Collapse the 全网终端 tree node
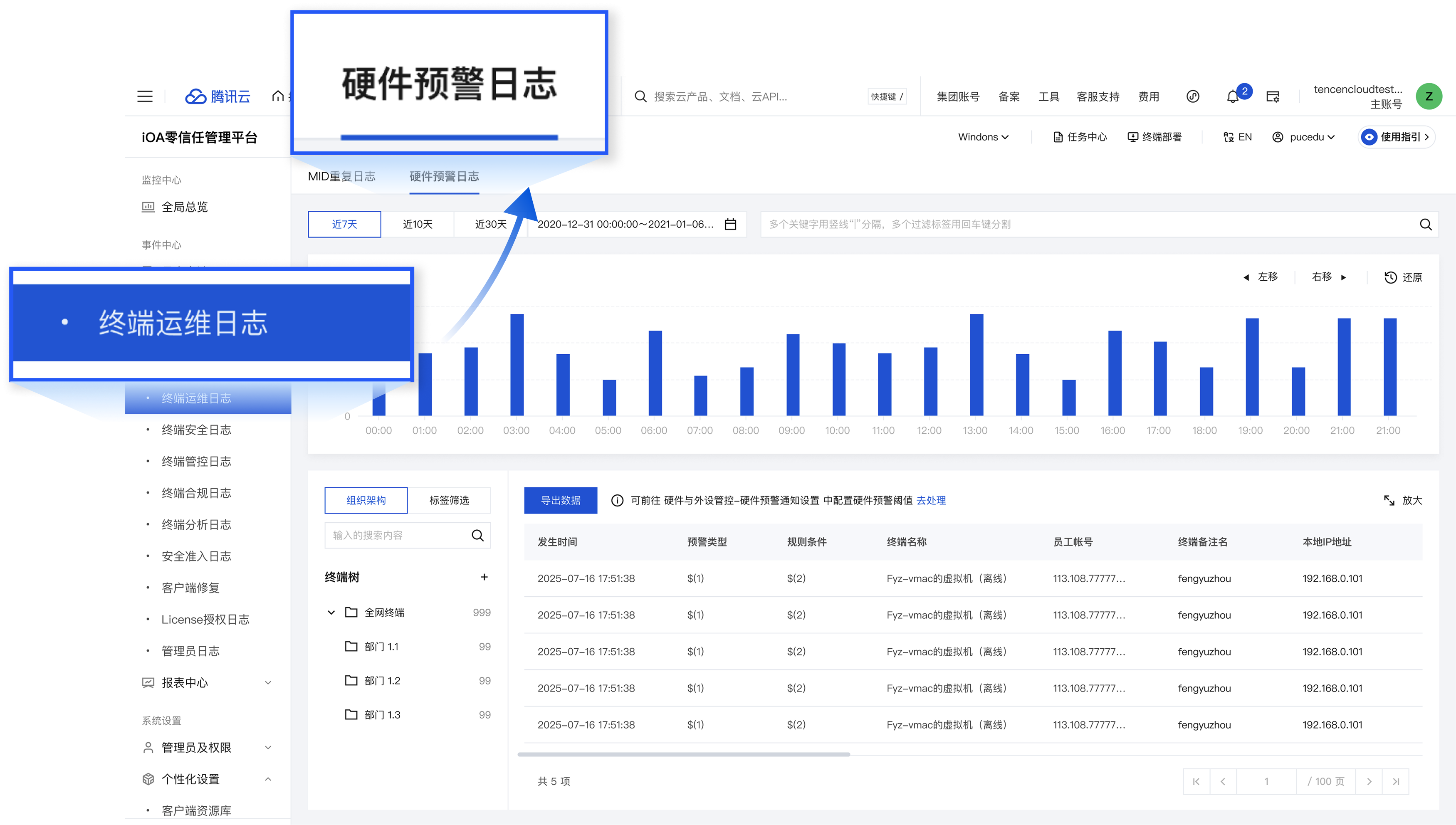 coord(331,613)
